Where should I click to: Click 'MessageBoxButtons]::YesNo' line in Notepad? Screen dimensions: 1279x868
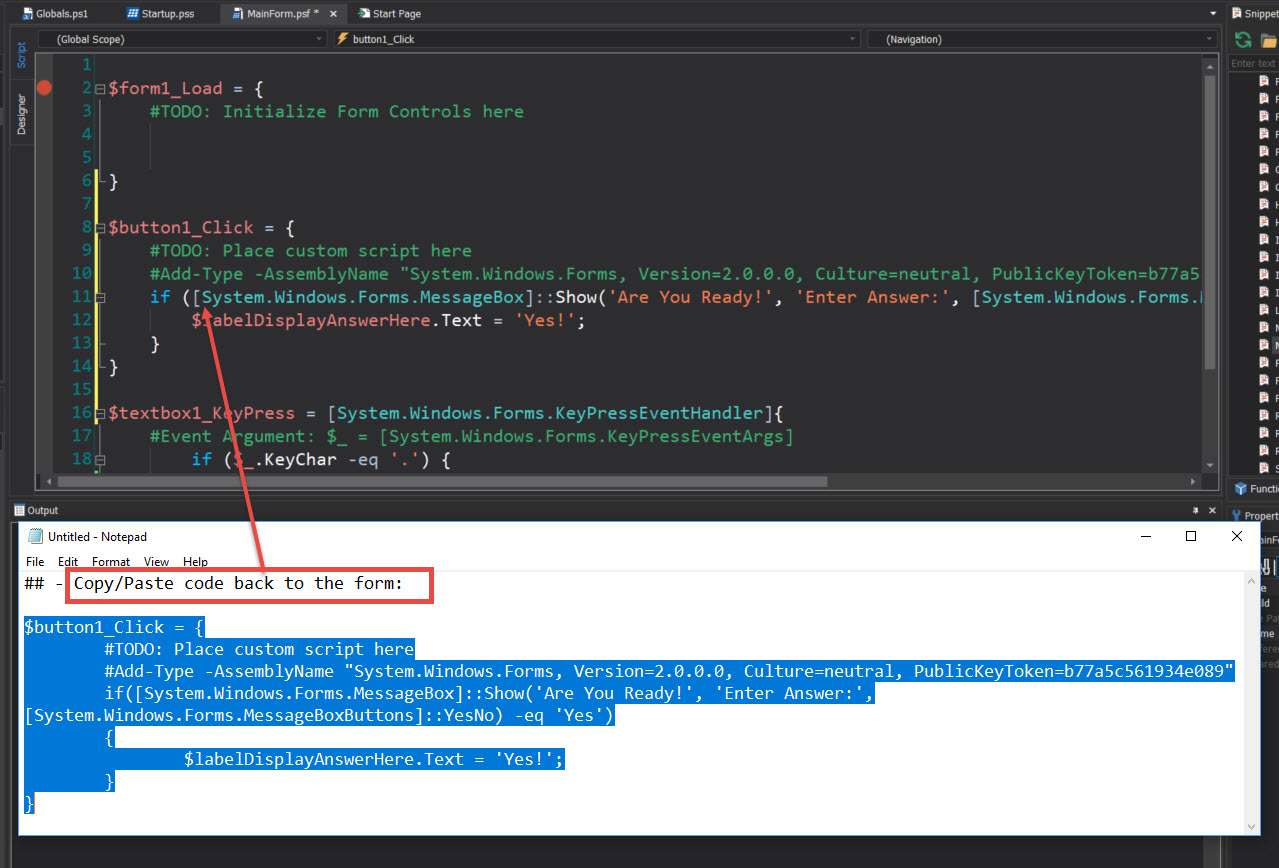point(320,716)
